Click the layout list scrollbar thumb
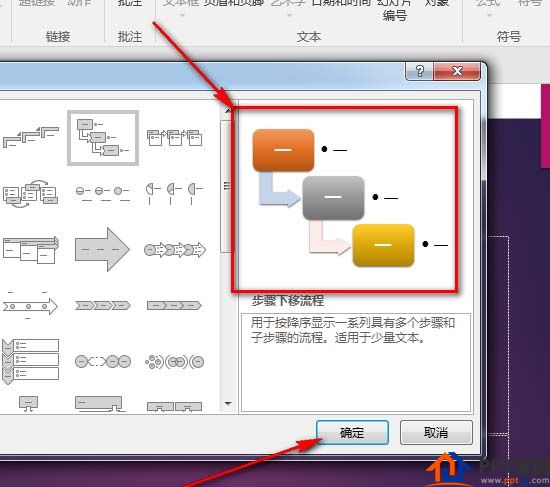The height and width of the screenshot is (487, 550). [x=227, y=187]
